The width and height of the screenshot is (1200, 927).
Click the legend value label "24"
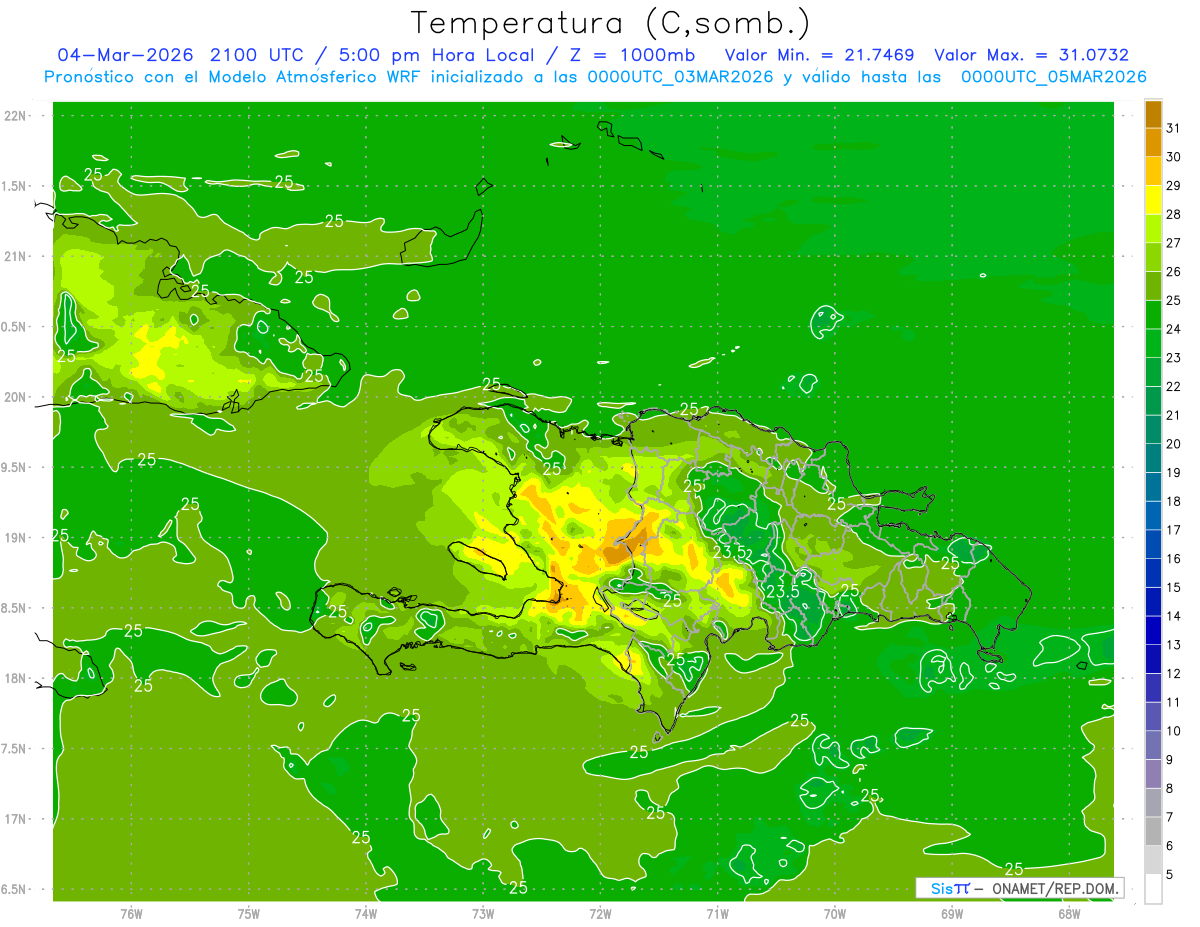point(1173,329)
